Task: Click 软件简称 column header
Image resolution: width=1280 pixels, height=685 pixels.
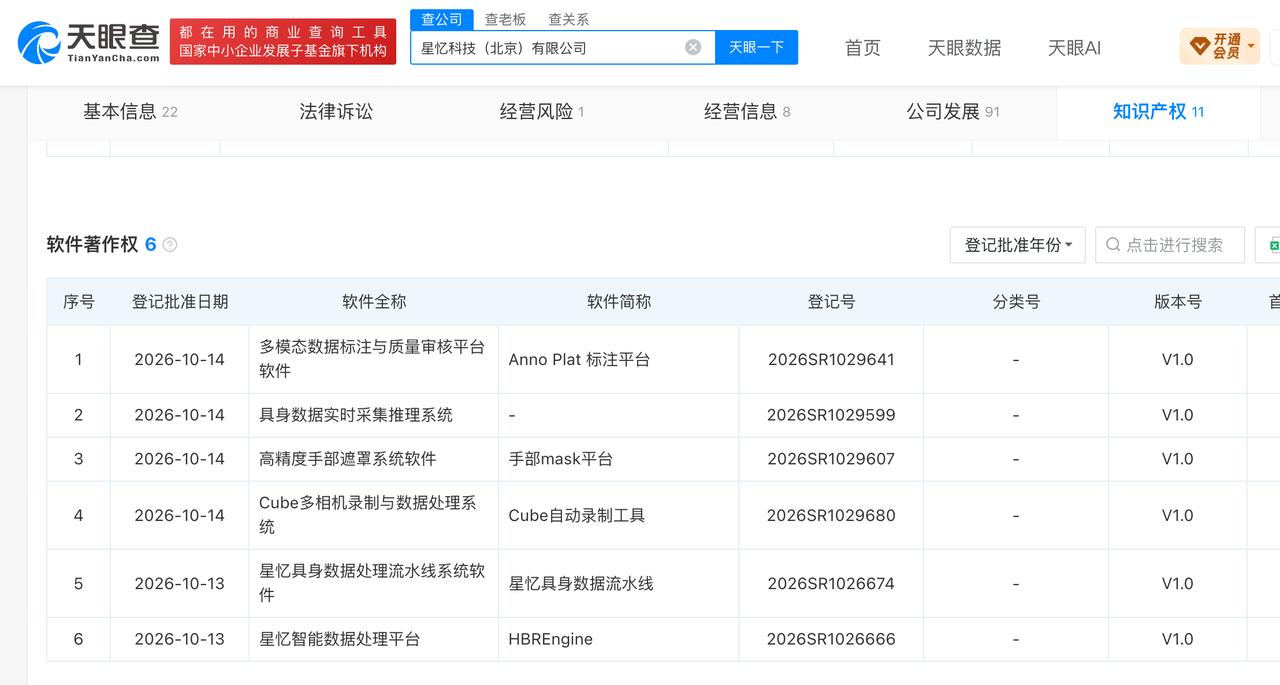Action: (619, 301)
